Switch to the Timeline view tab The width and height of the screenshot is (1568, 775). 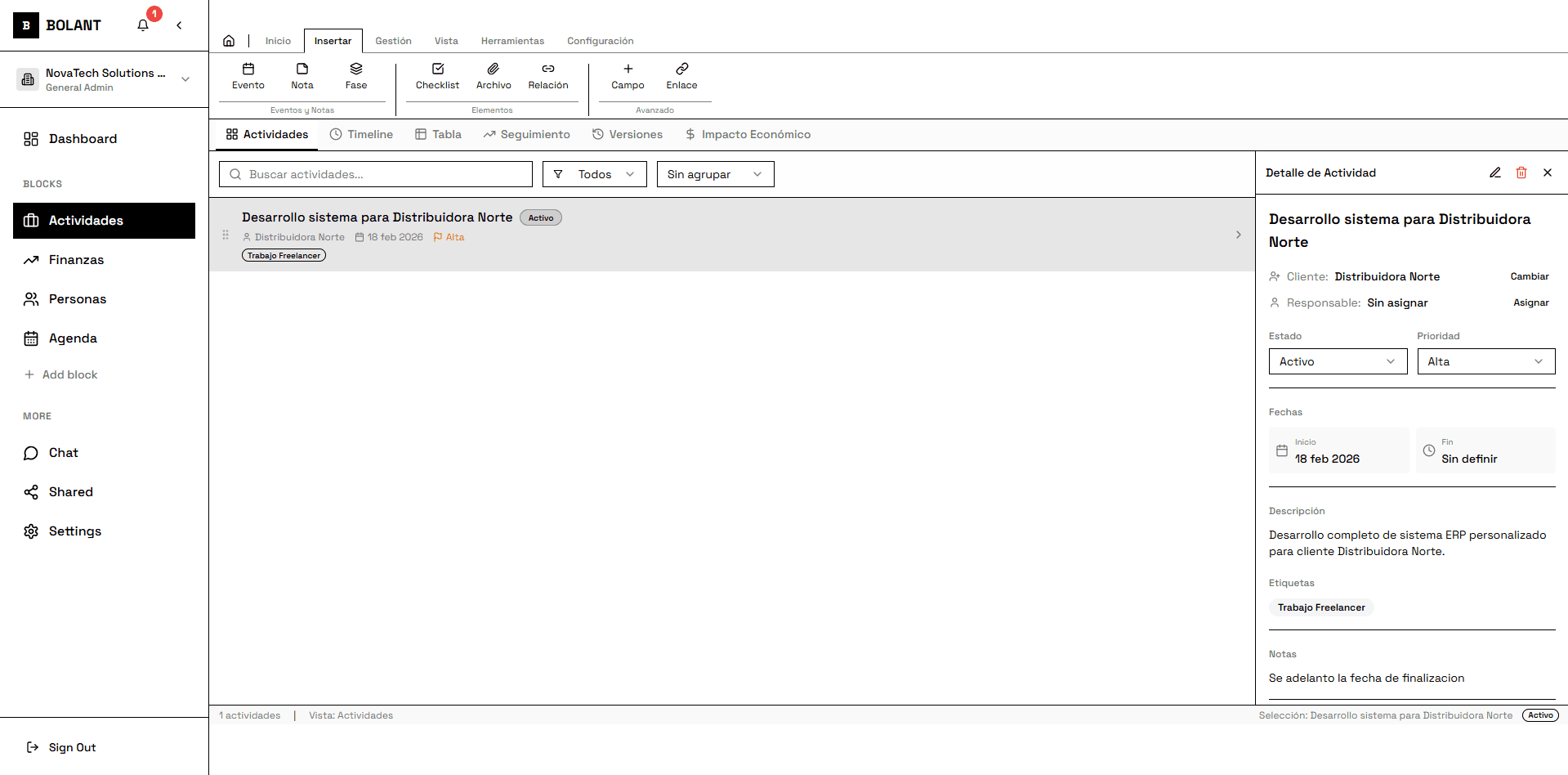361,134
